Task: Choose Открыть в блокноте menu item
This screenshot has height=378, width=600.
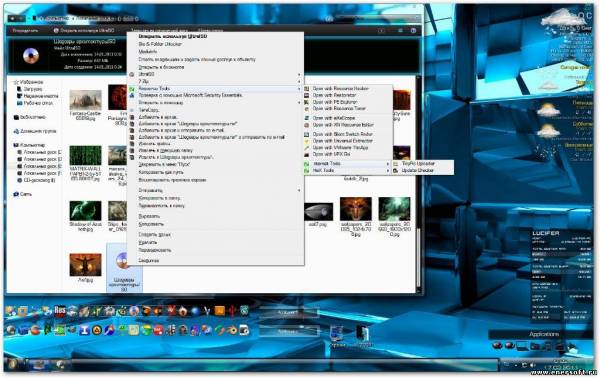Action: [161, 67]
